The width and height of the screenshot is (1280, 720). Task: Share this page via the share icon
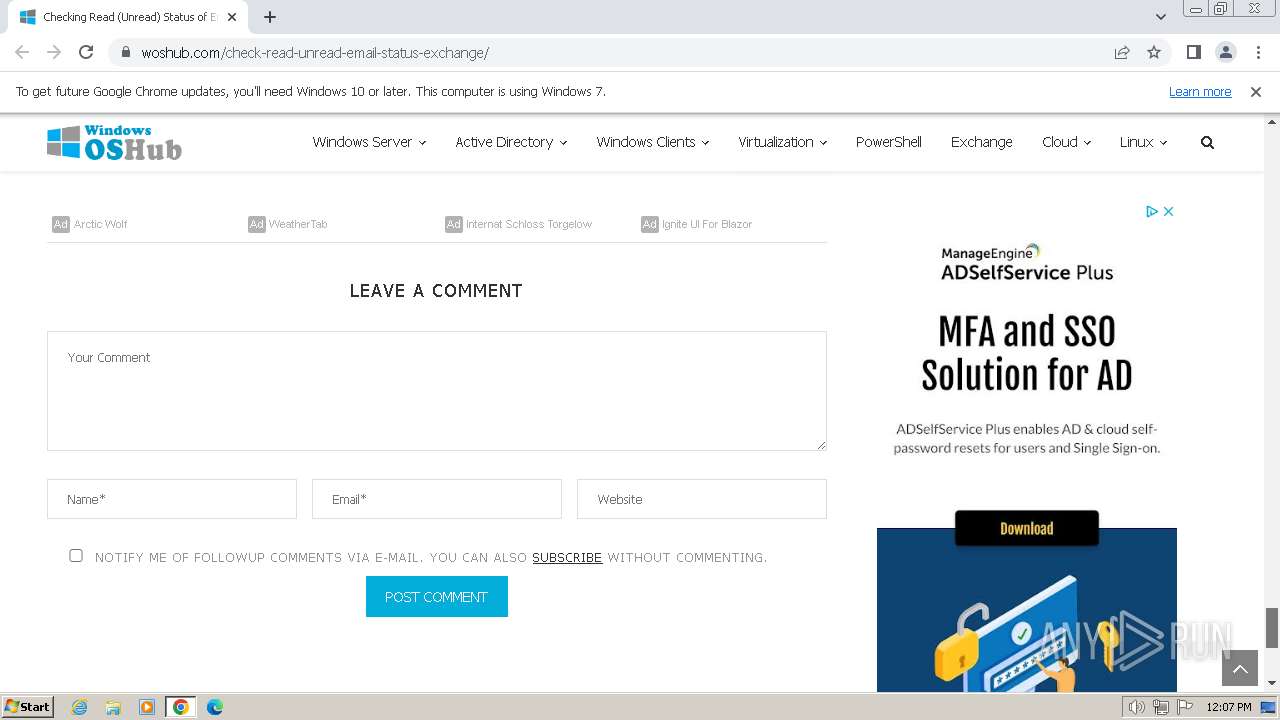tap(1122, 52)
